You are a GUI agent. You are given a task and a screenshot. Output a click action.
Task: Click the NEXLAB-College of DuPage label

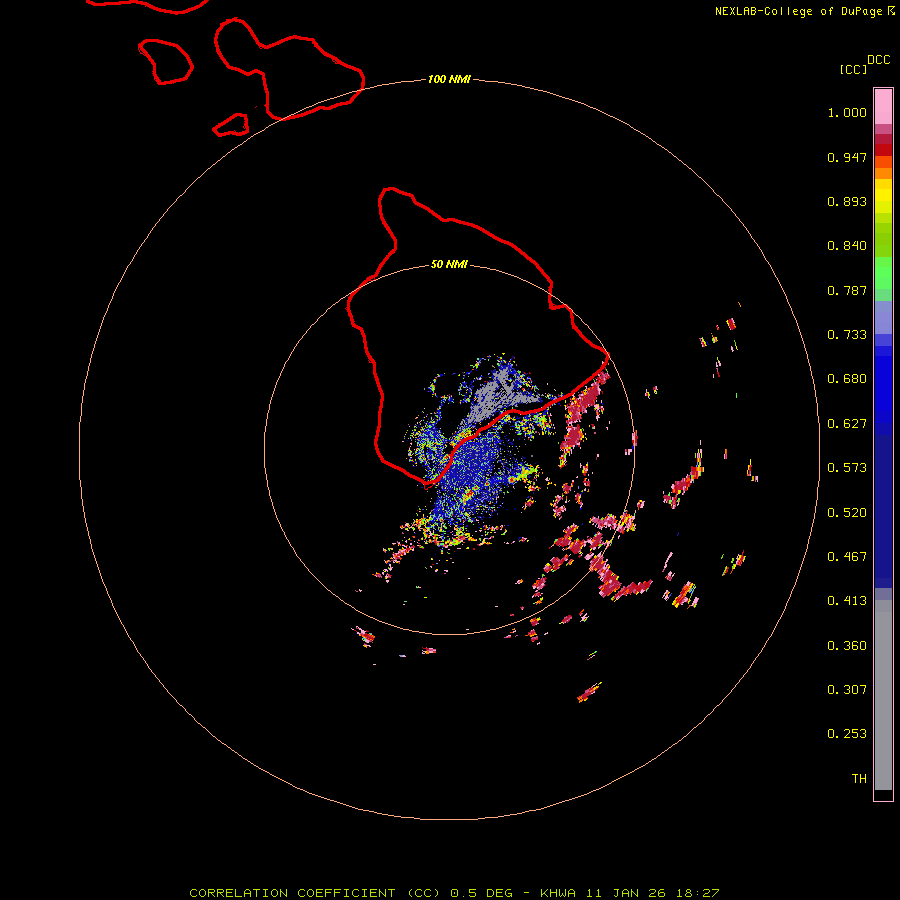(x=804, y=11)
